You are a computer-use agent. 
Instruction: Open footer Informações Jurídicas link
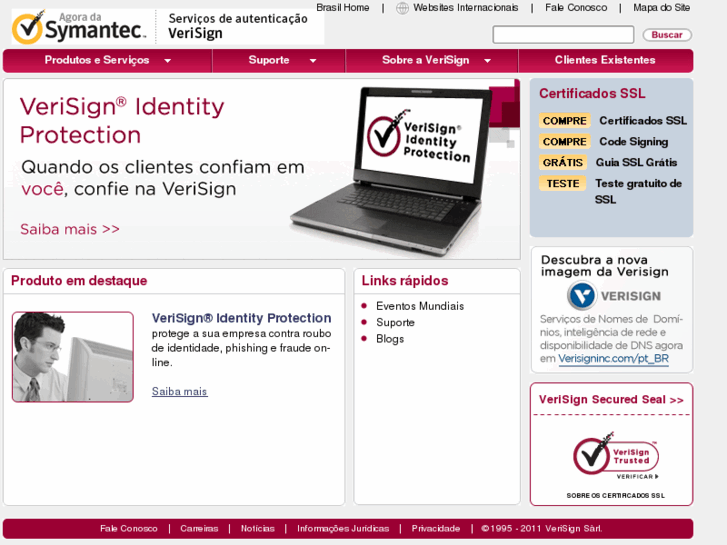point(343,528)
